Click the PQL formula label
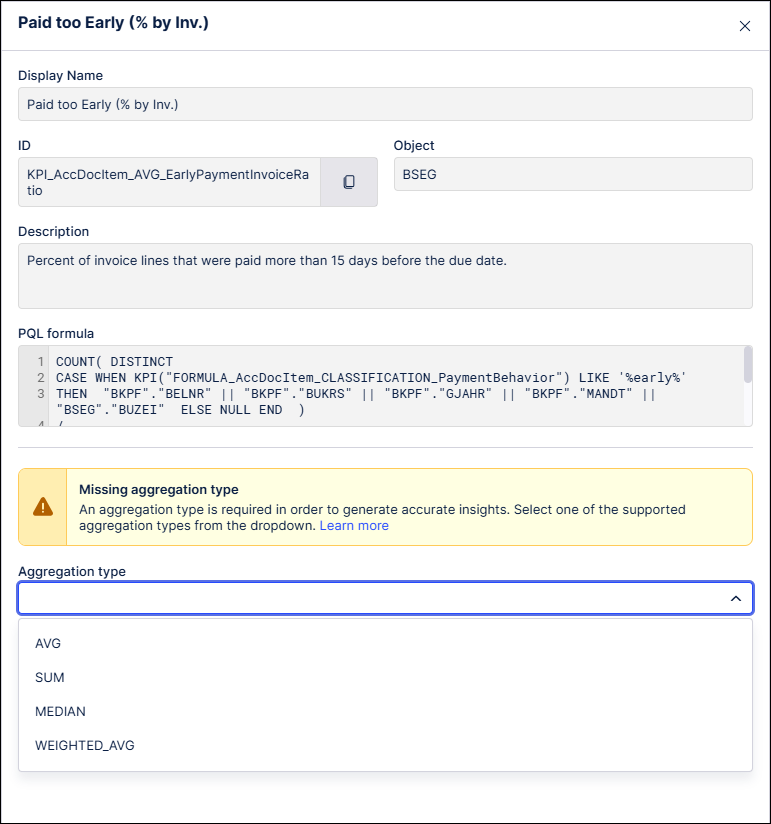The image size is (771, 824). pyautogui.click(x=56, y=333)
